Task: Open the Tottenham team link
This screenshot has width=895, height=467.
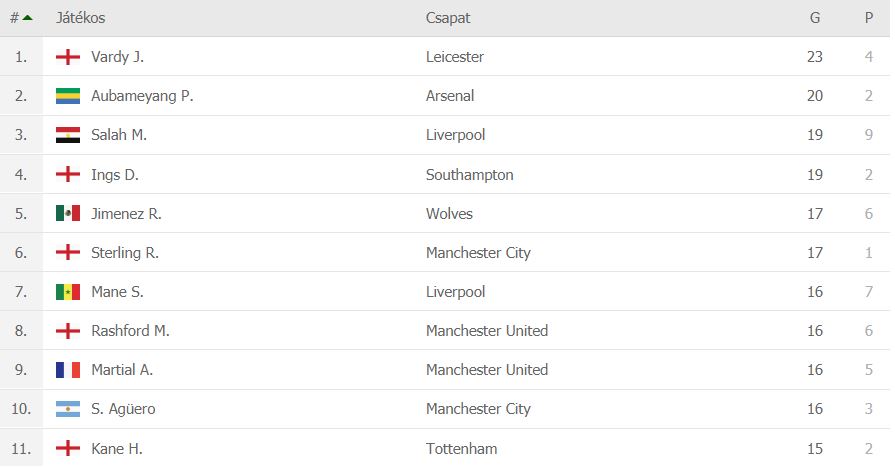Action: pos(461,448)
